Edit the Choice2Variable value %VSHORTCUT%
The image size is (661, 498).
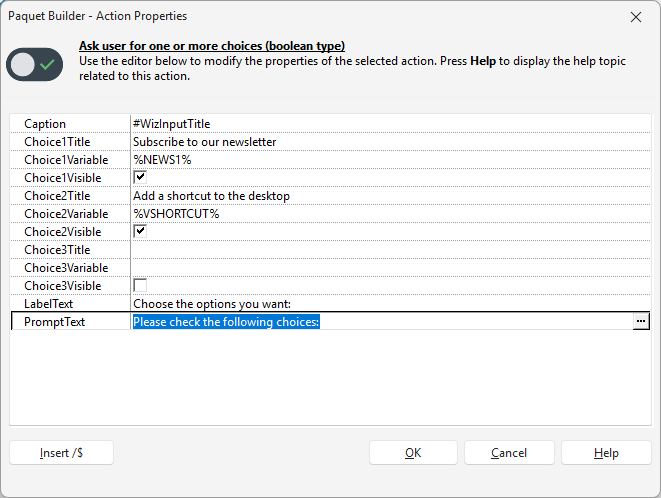(x=390, y=214)
